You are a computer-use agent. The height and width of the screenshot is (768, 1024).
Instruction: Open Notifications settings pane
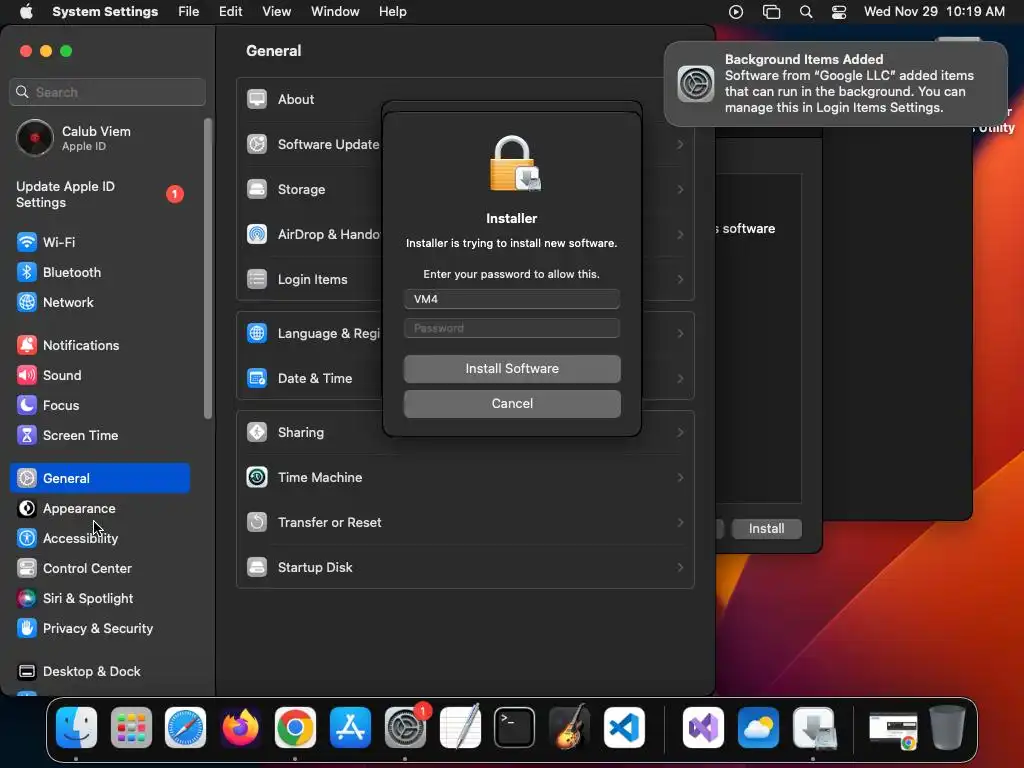point(100,345)
